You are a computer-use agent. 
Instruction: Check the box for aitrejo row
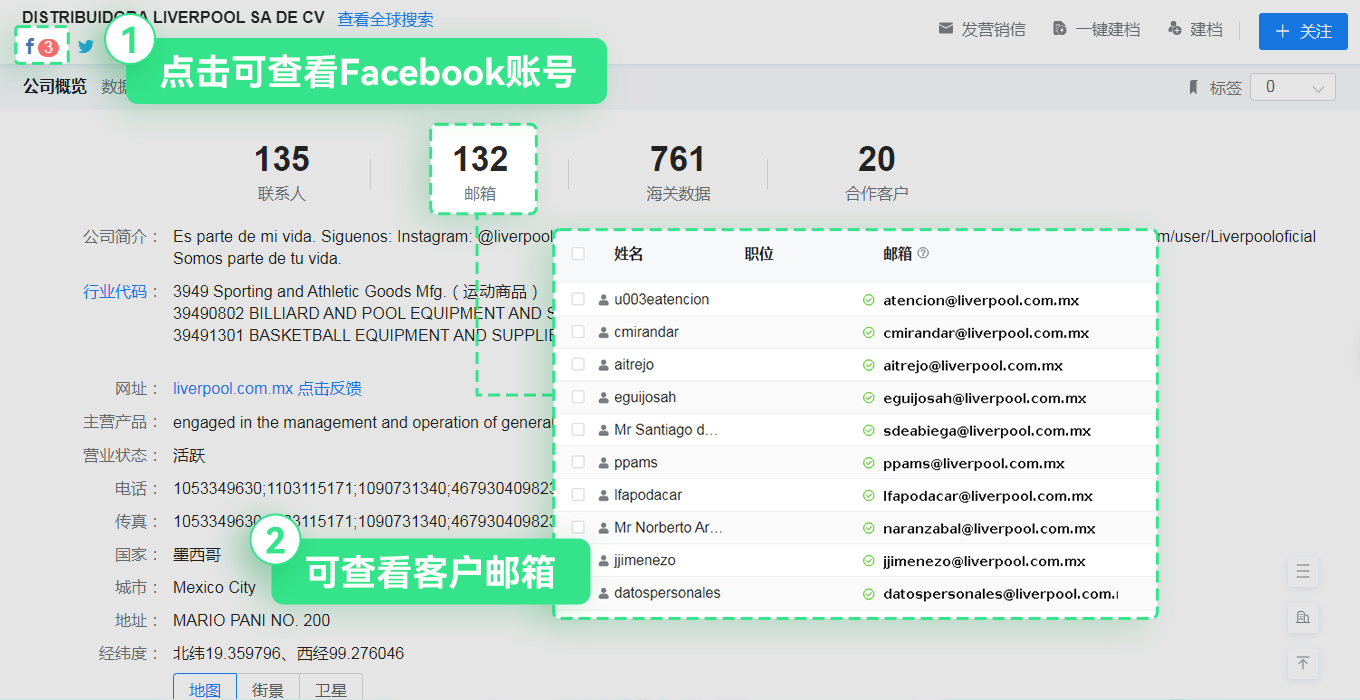coord(578,364)
